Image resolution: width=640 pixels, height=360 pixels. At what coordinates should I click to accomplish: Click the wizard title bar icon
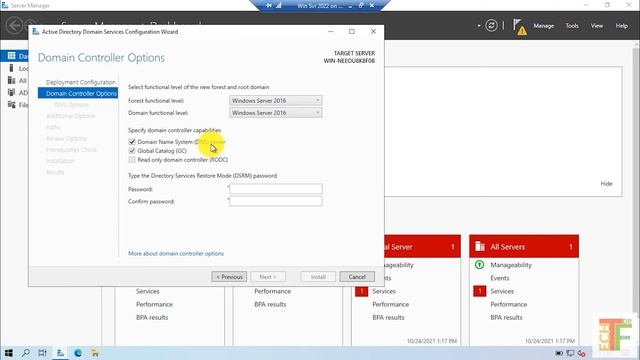tap(36, 31)
